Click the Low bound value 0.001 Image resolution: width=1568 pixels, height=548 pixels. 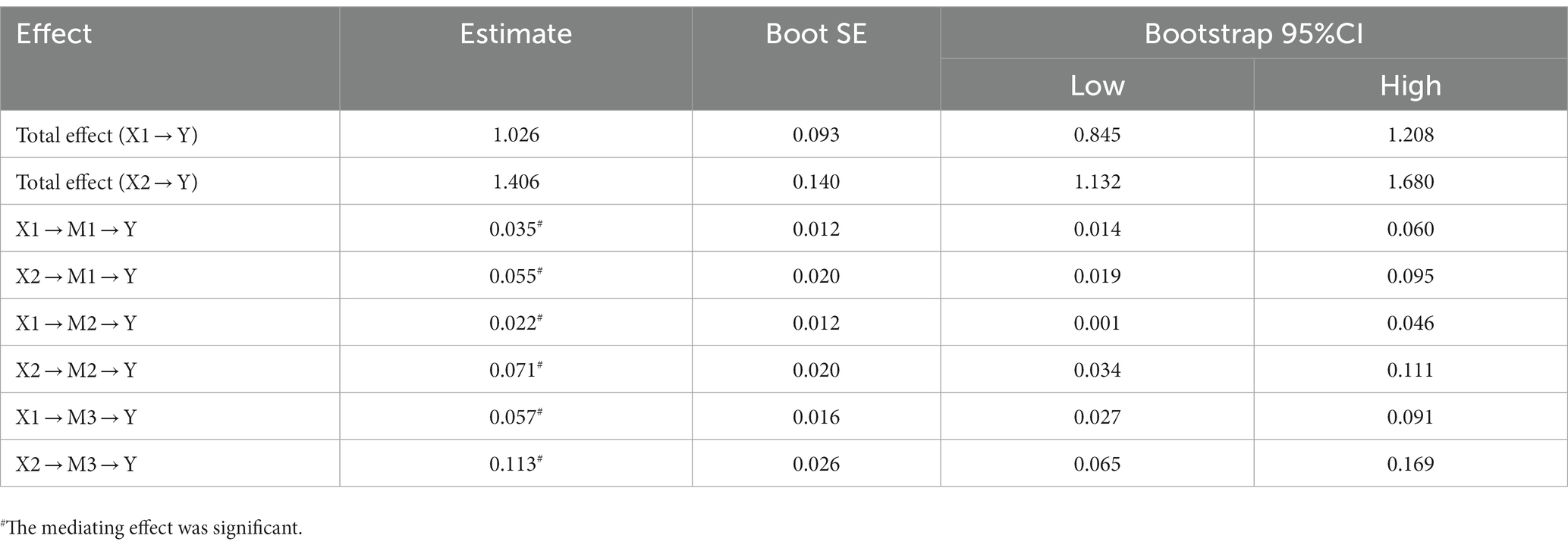[x=1097, y=323]
